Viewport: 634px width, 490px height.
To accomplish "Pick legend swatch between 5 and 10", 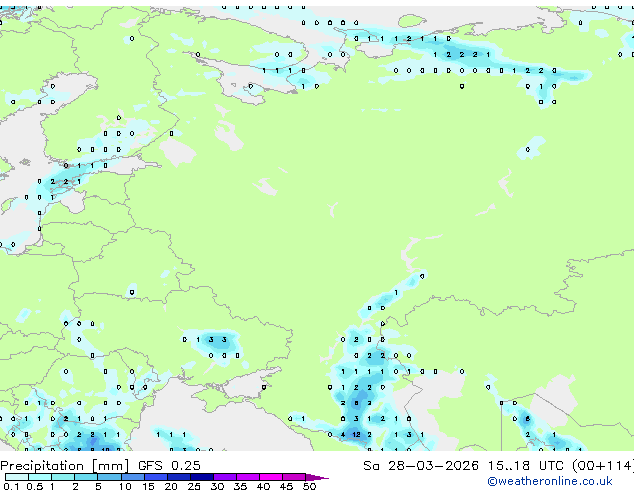I will coord(109,477).
